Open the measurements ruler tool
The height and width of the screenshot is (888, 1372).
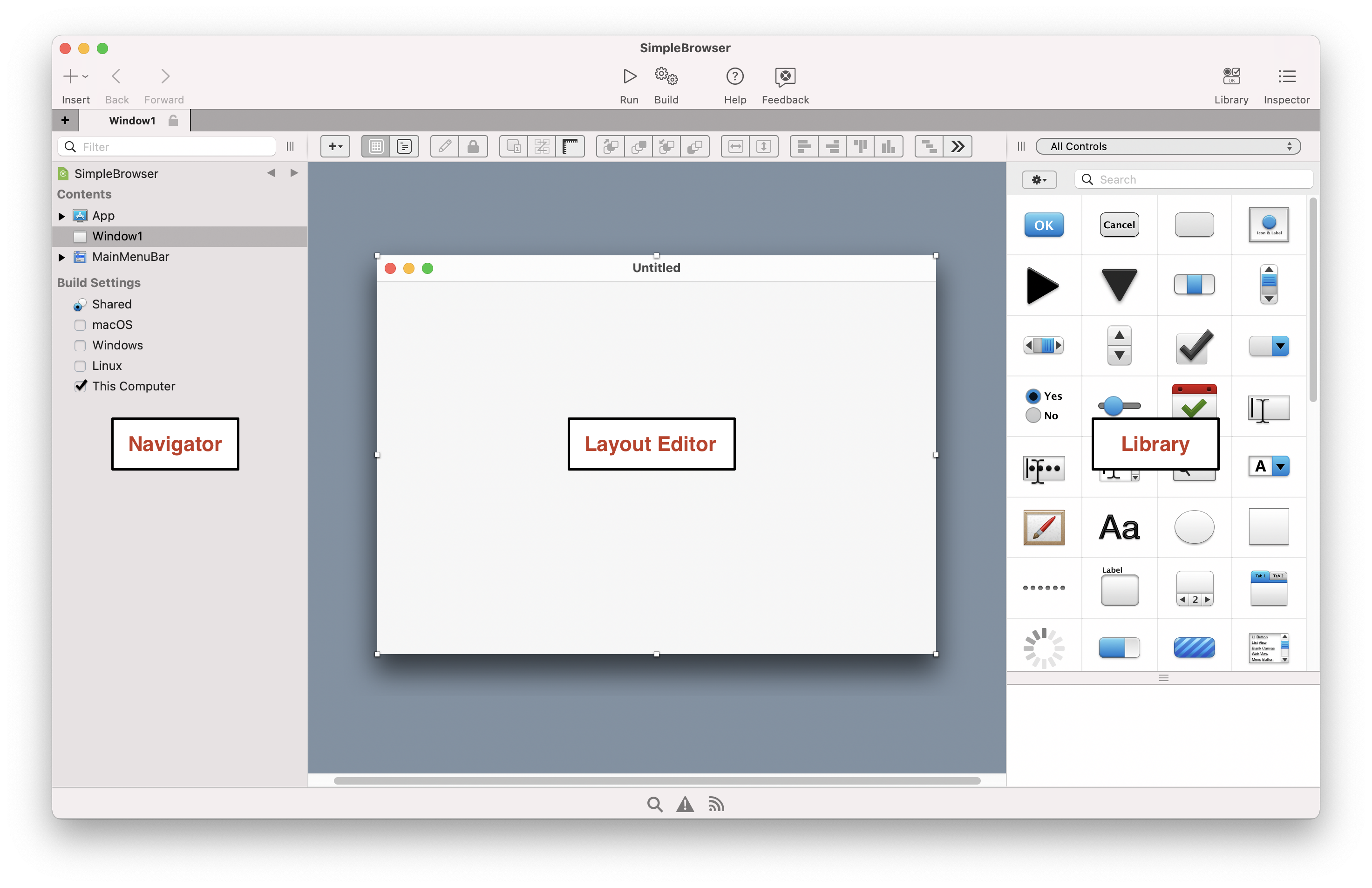(571, 146)
